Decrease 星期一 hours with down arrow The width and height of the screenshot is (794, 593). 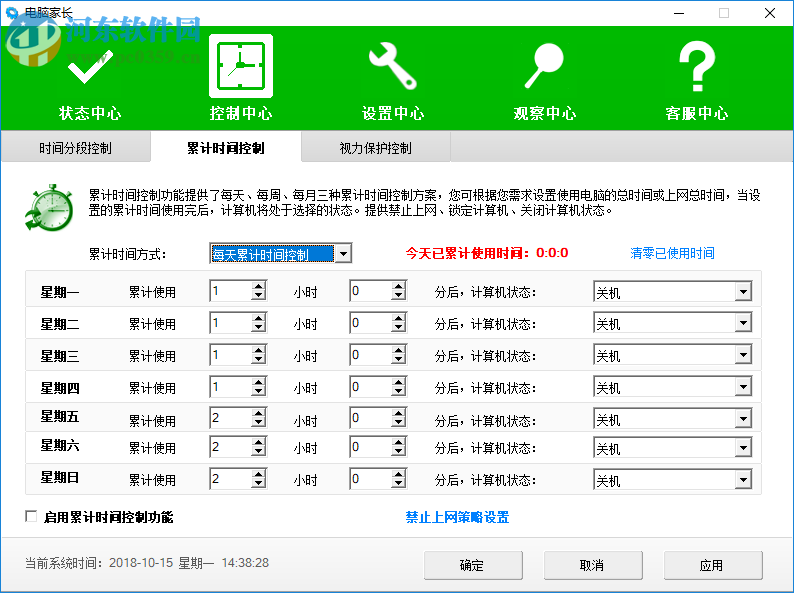[x=259, y=296]
